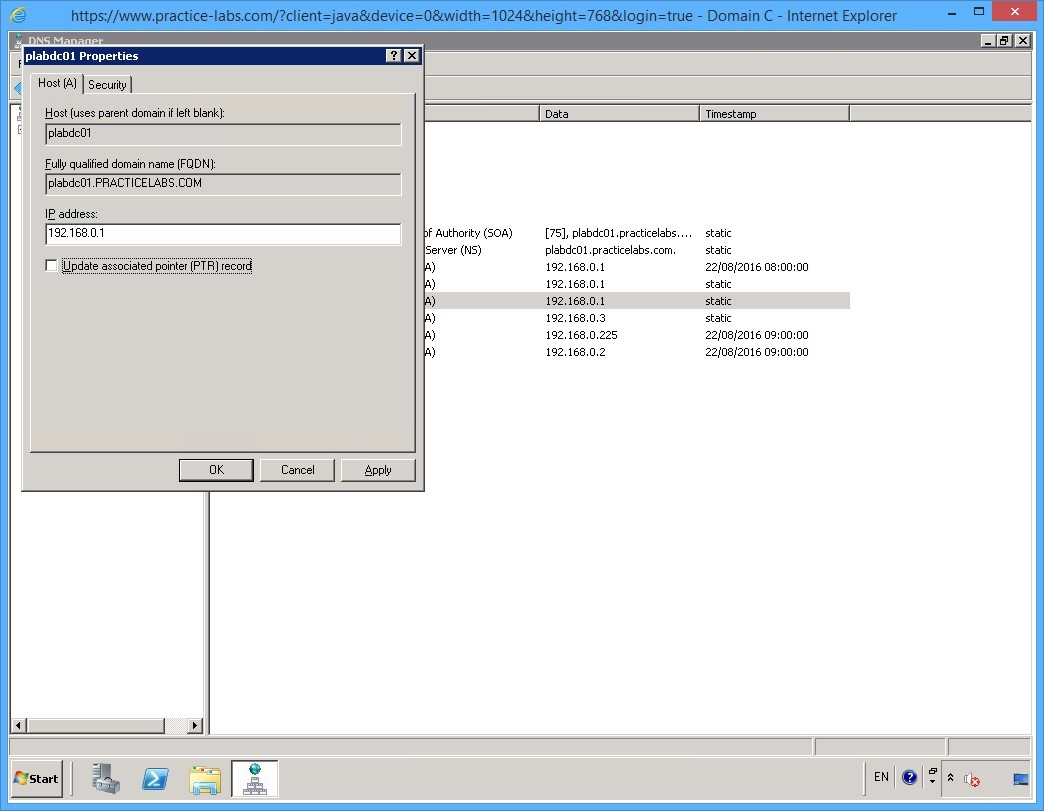Activate the DNS Manager taskbar icon
Screen dimensions: 1044x811
coord(255,778)
